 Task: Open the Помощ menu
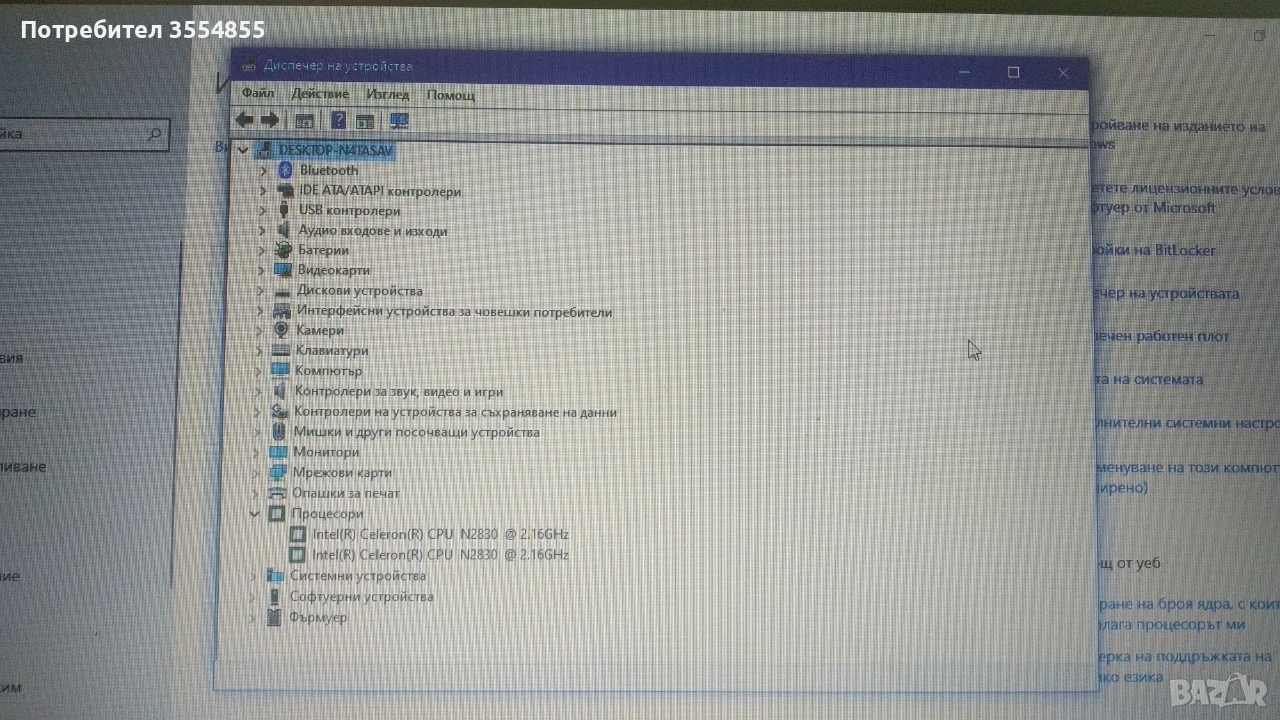[451, 95]
